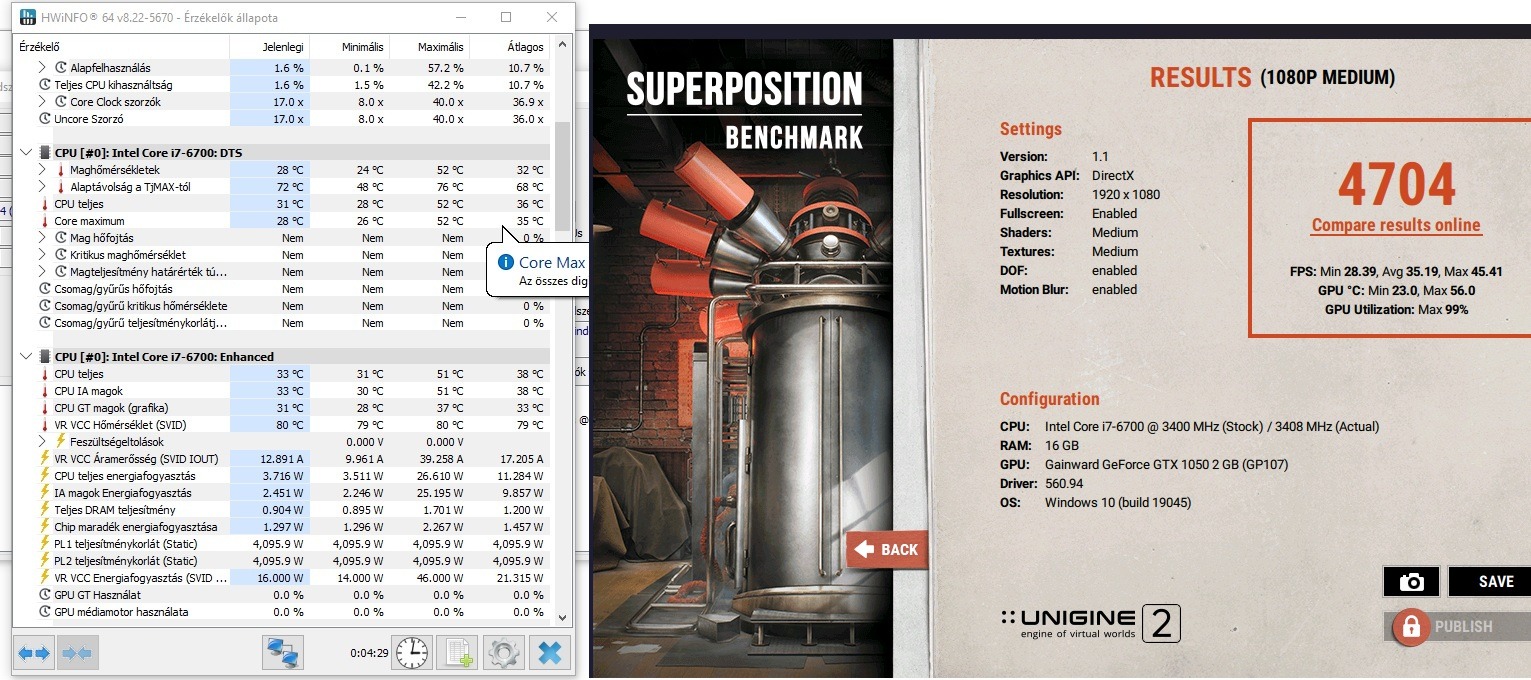
Task: Click the CPU DTS chip icon in header
Action: pos(45,153)
